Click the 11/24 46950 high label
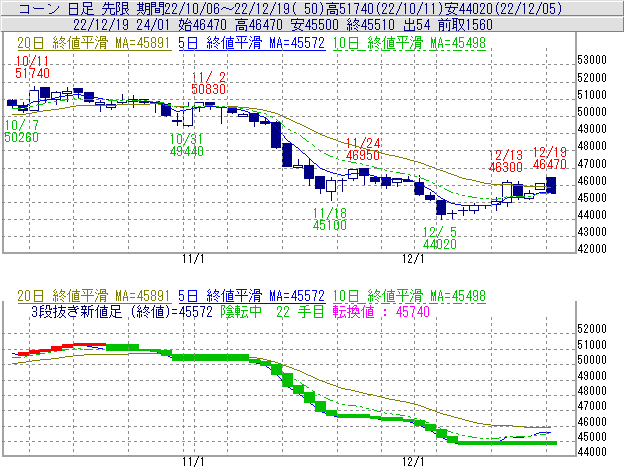Screen dimensions: 624x475 [x=363, y=149]
